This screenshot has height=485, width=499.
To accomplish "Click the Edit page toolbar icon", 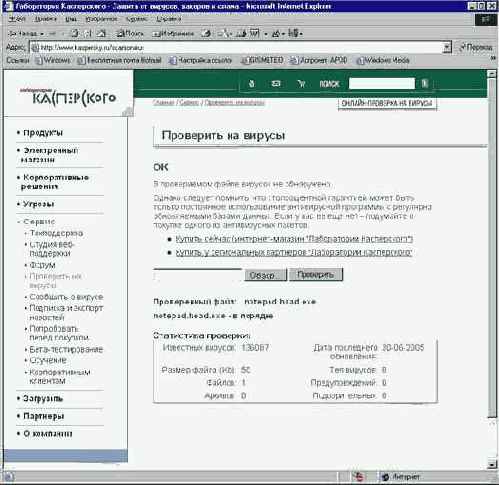I will pyautogui.click(x=255, y=33).
